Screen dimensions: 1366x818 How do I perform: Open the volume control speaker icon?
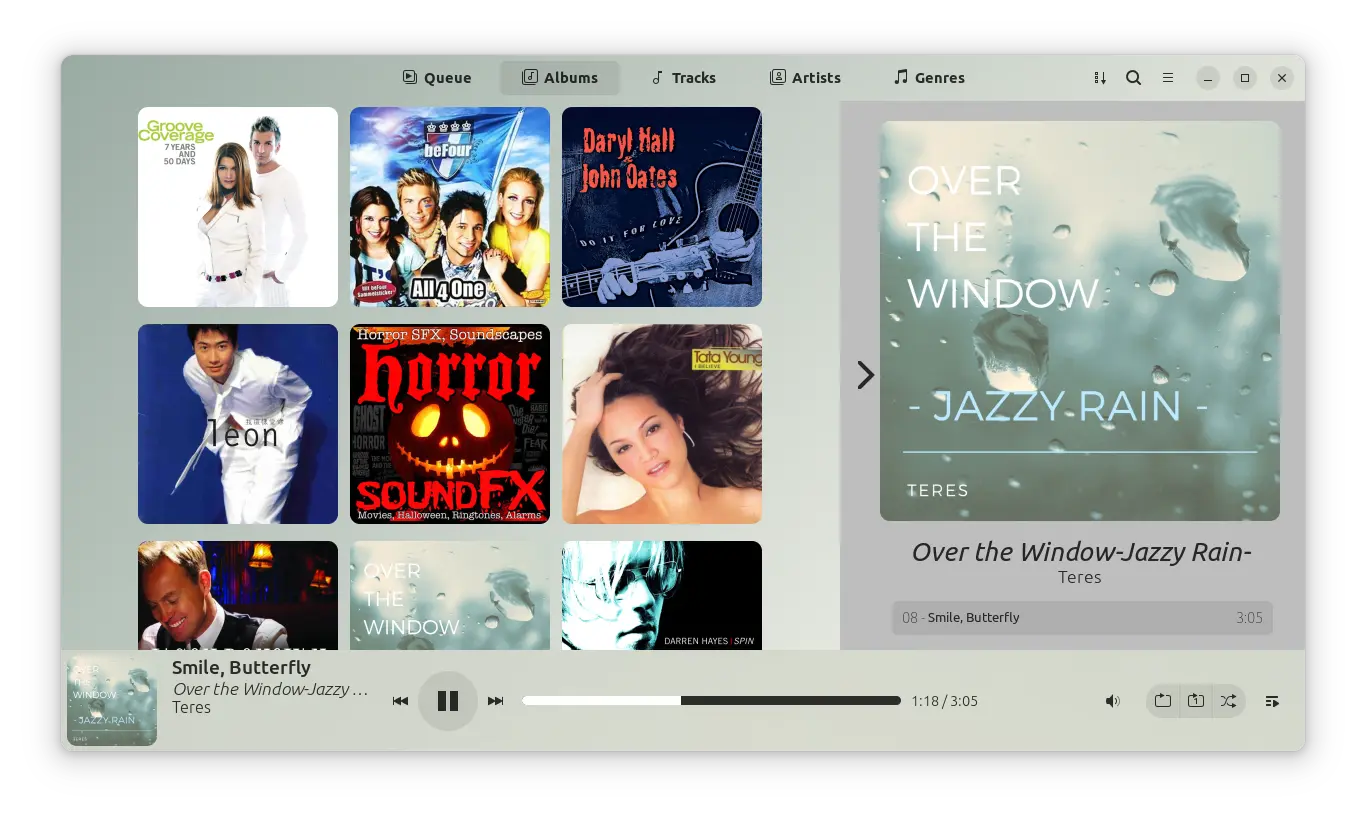(1112, 701)
